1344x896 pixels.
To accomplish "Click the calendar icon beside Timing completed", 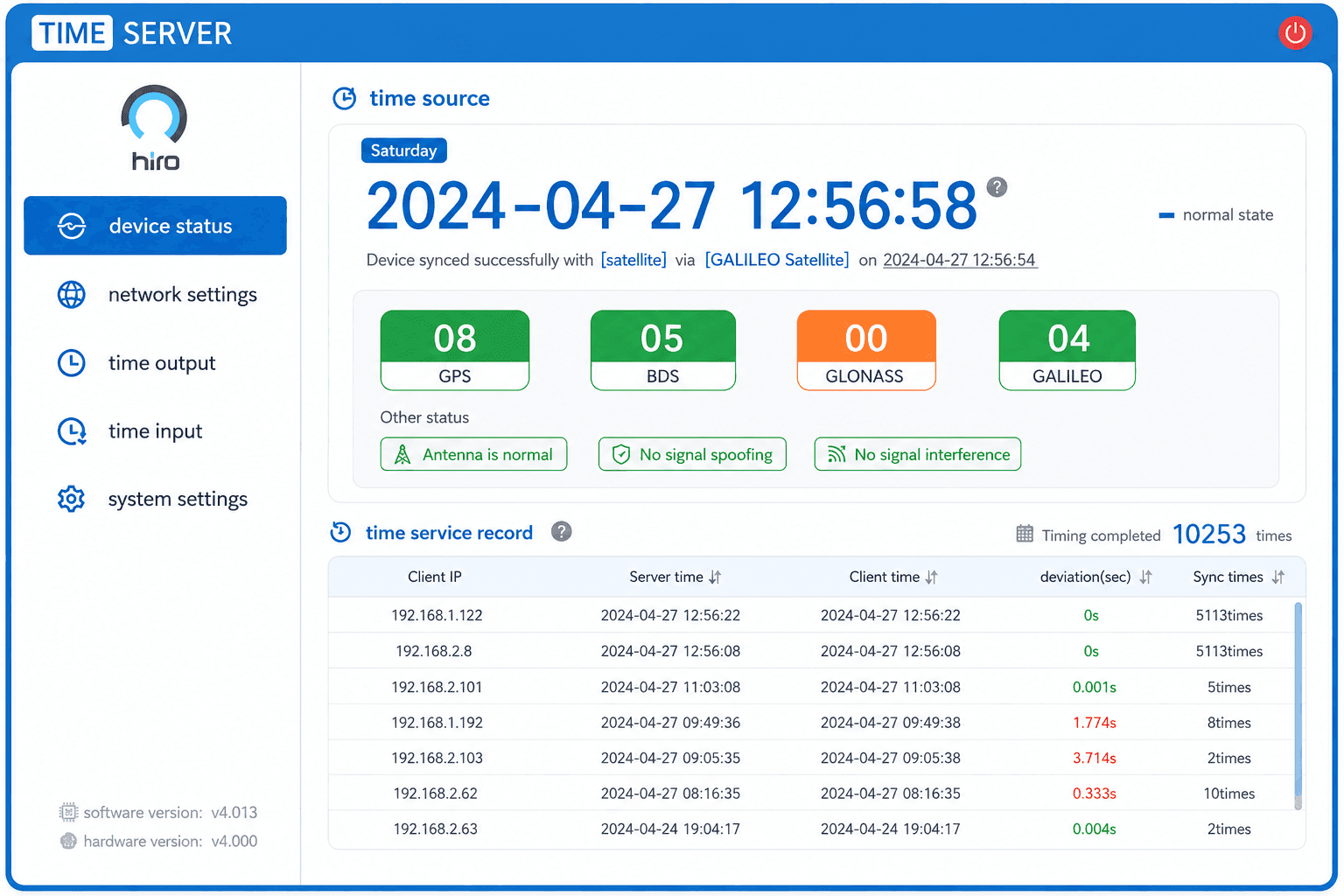I will pyautogui.click(x=1025, y=534).
